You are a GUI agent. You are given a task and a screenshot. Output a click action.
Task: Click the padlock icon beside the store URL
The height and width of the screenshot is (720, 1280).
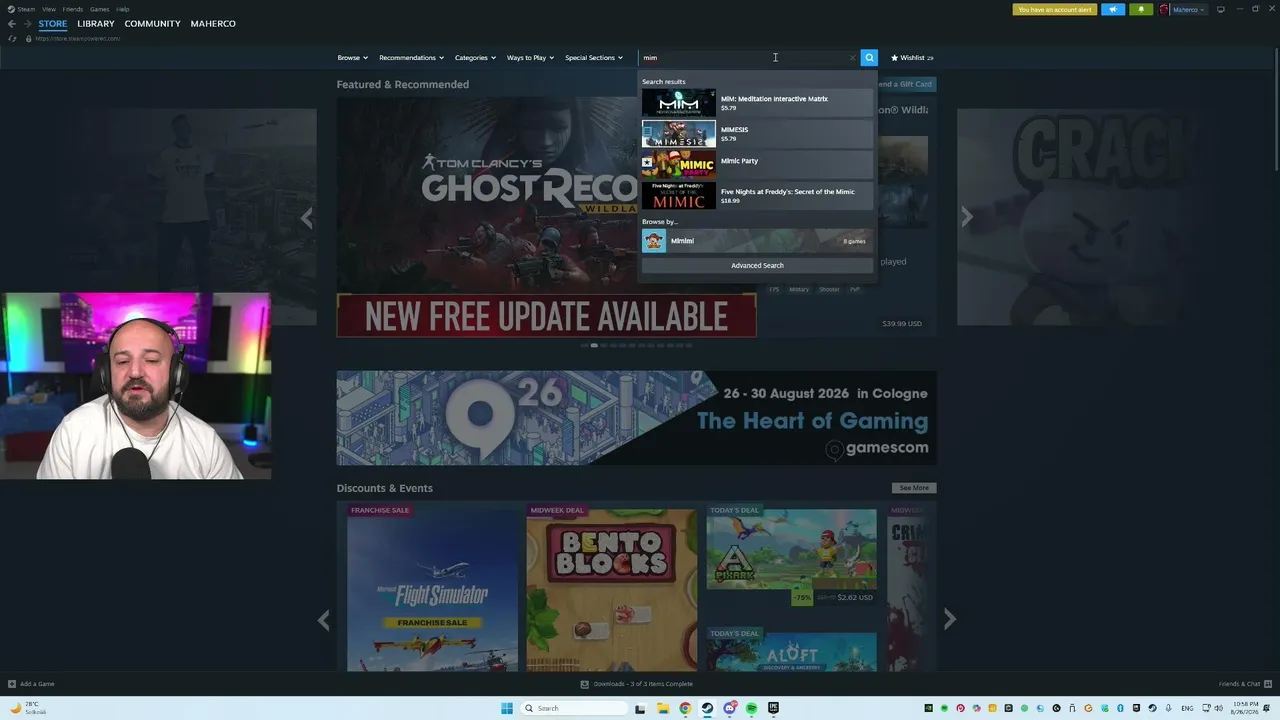28,39
